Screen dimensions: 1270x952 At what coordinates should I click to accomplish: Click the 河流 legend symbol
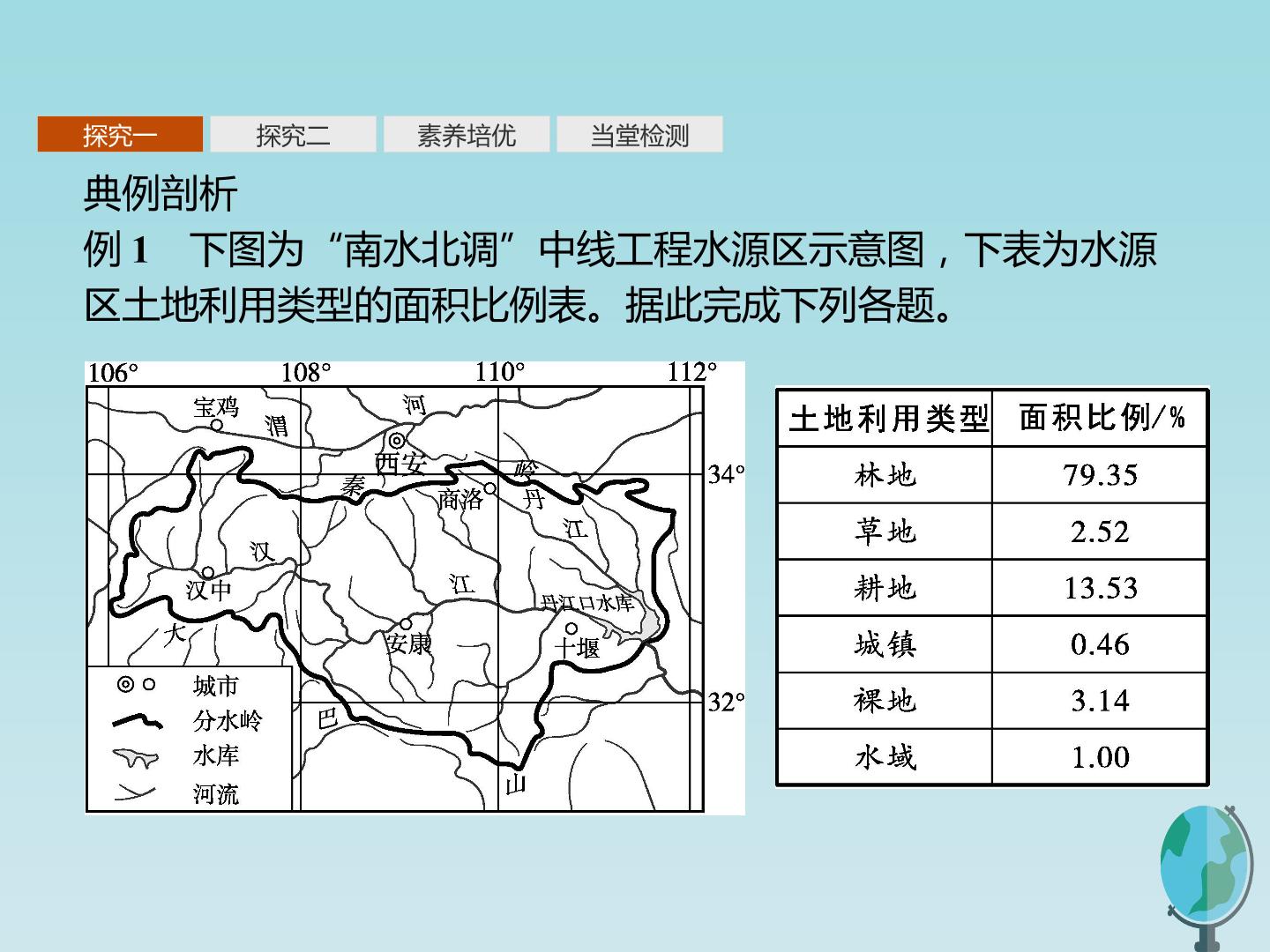click(x=135, y=793)
